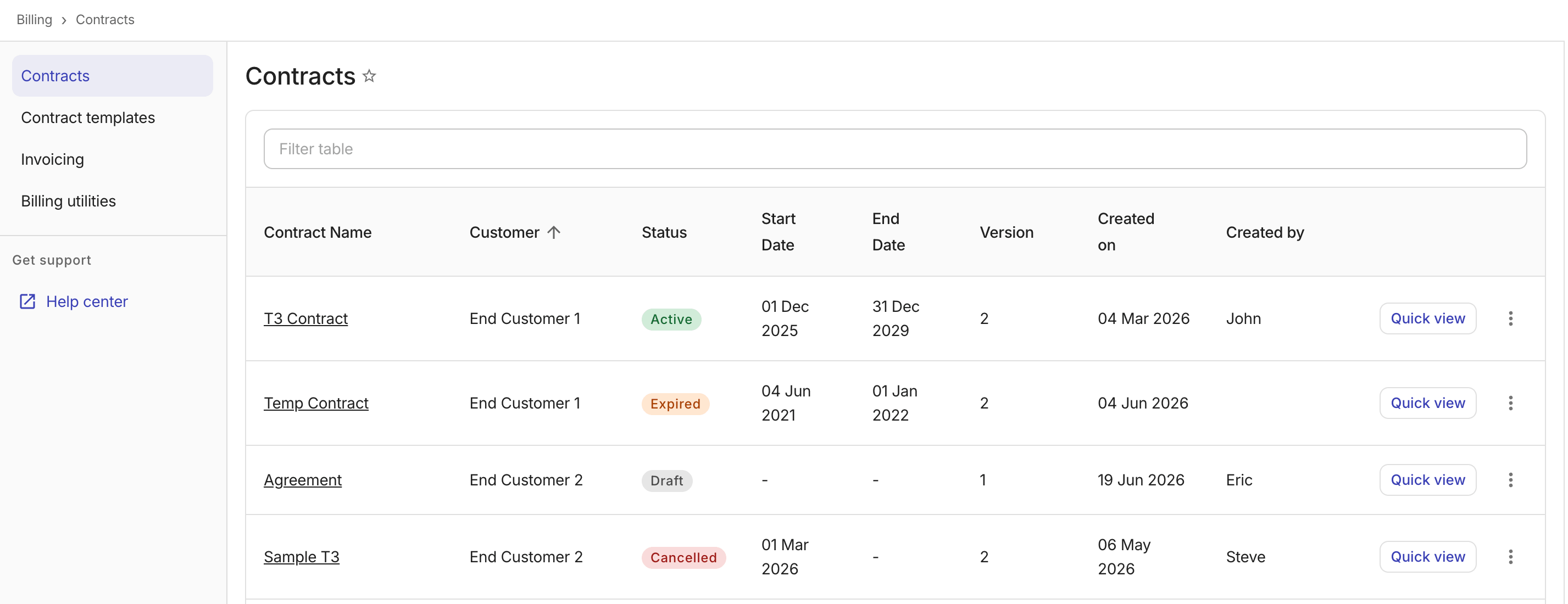
Task: Click the Status column header
Action: (664, 232)
